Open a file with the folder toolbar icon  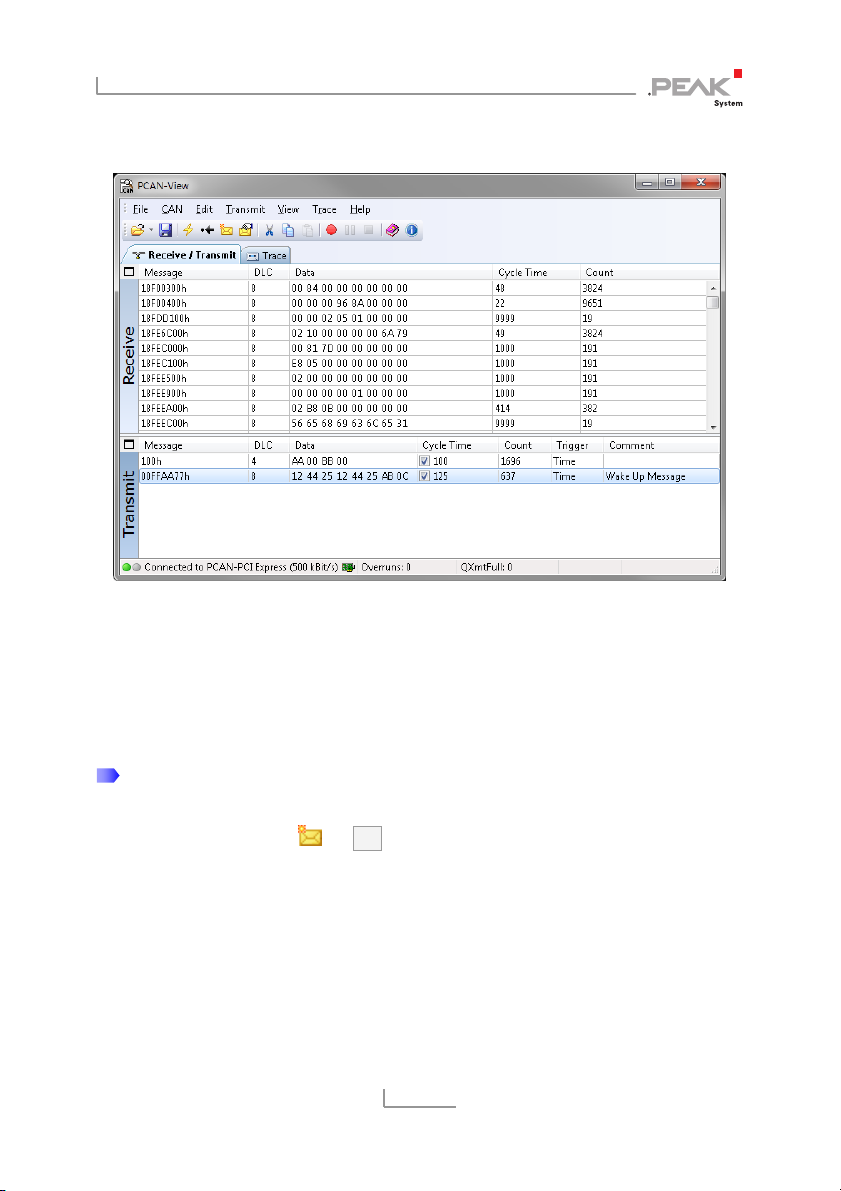point(138,230)
